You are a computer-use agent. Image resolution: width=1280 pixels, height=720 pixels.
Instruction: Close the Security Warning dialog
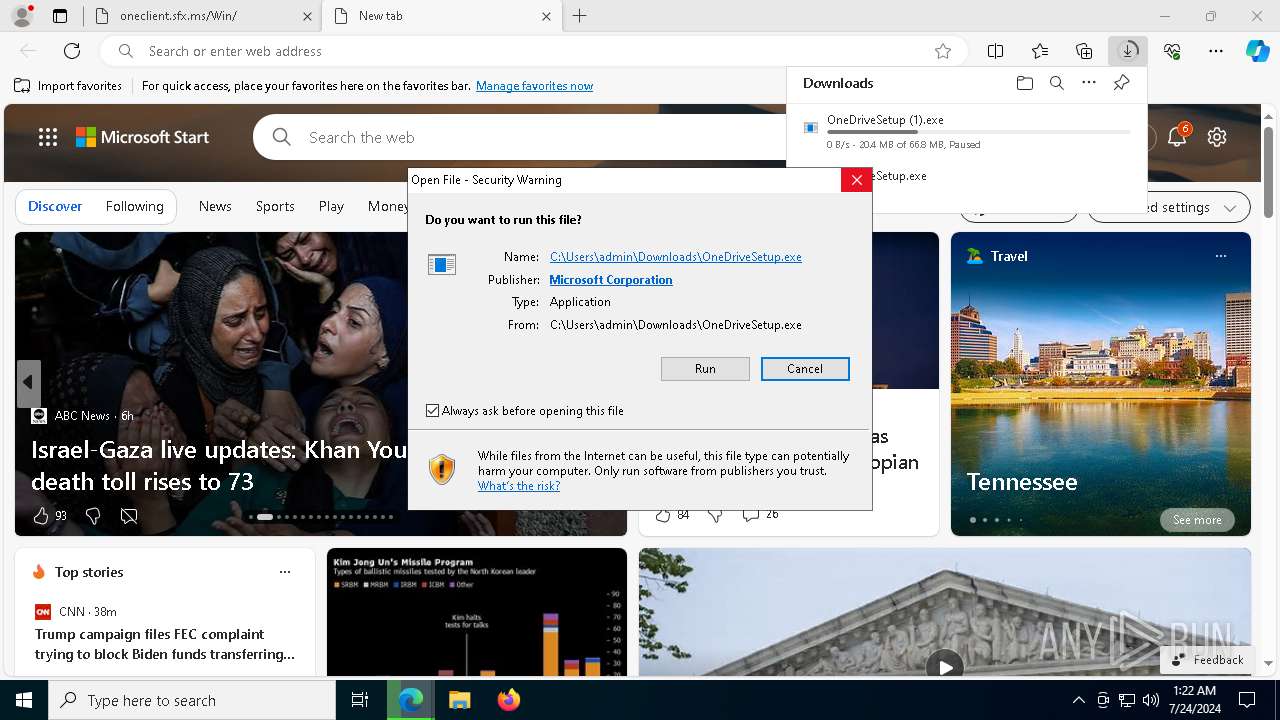856,180
